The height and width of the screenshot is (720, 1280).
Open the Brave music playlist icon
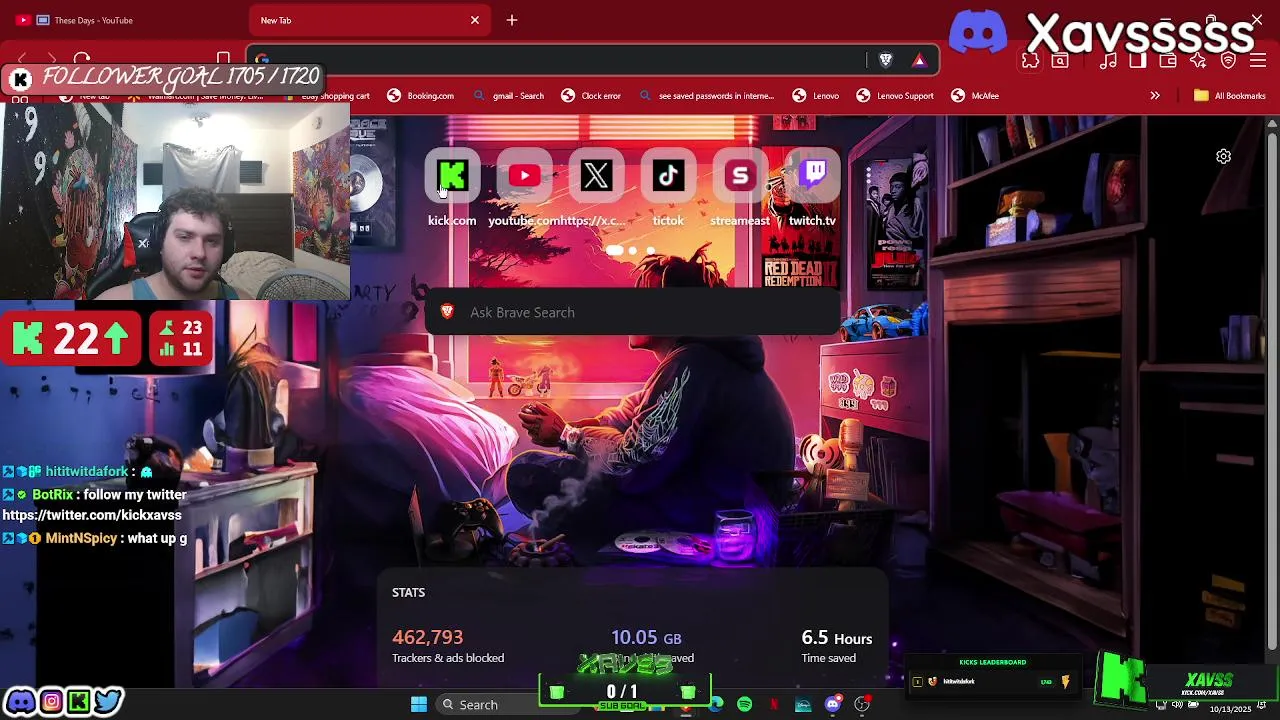[x=1108, y=61]
